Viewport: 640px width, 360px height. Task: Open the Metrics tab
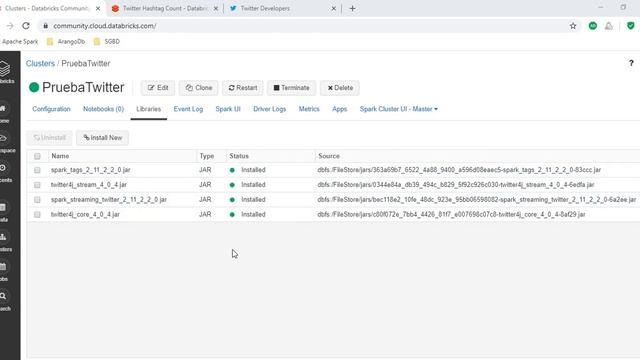309,109
